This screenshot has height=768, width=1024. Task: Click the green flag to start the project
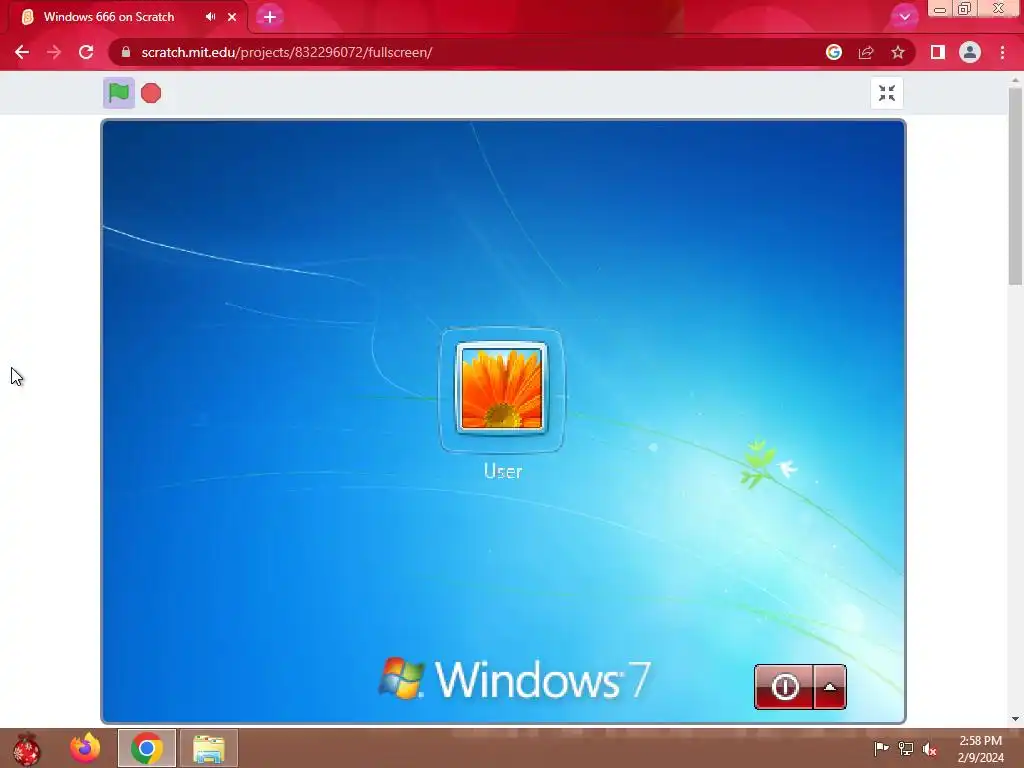click(119, 93)
